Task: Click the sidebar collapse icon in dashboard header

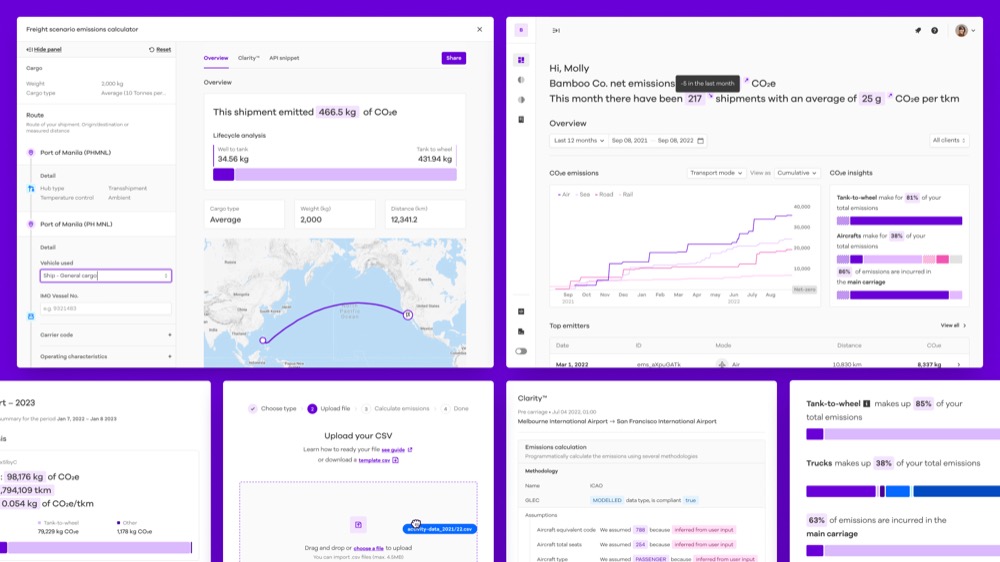Action: point(556,31)
